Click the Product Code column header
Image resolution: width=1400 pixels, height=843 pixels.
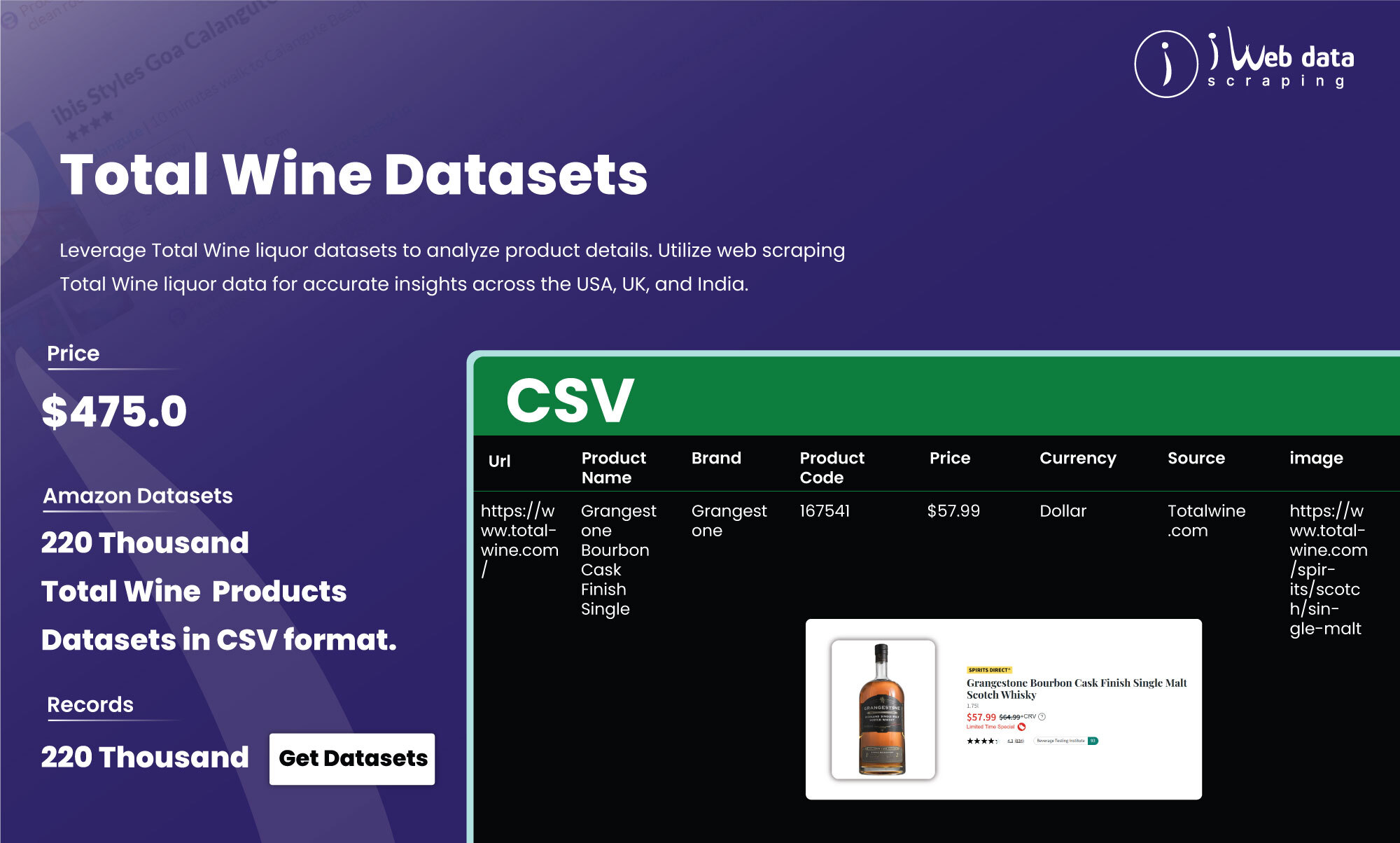832,468
